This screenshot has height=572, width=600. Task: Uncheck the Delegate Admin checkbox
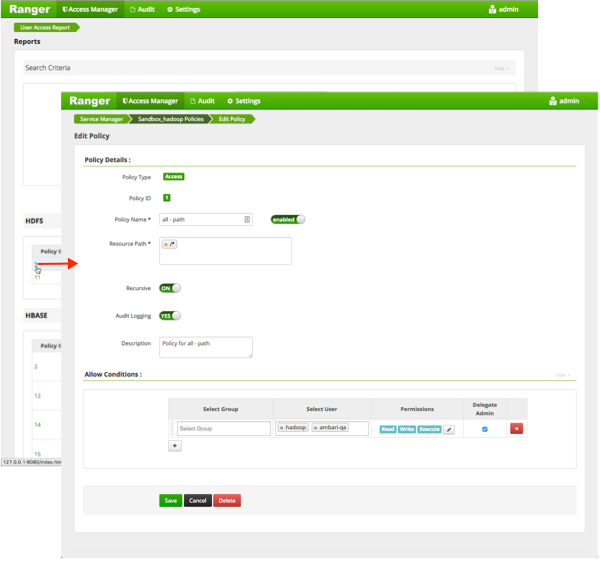tap(485, 429)
